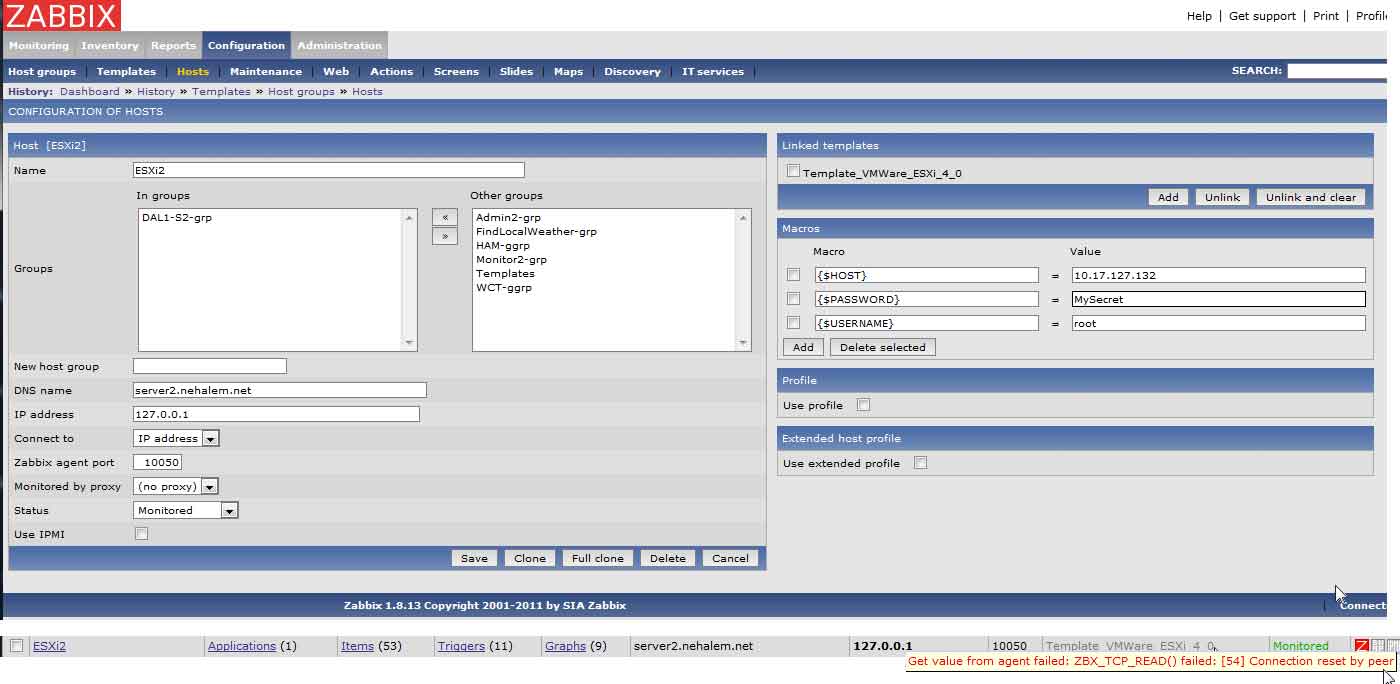Go to Templates submenu
1400x684 pixels.
126,72
